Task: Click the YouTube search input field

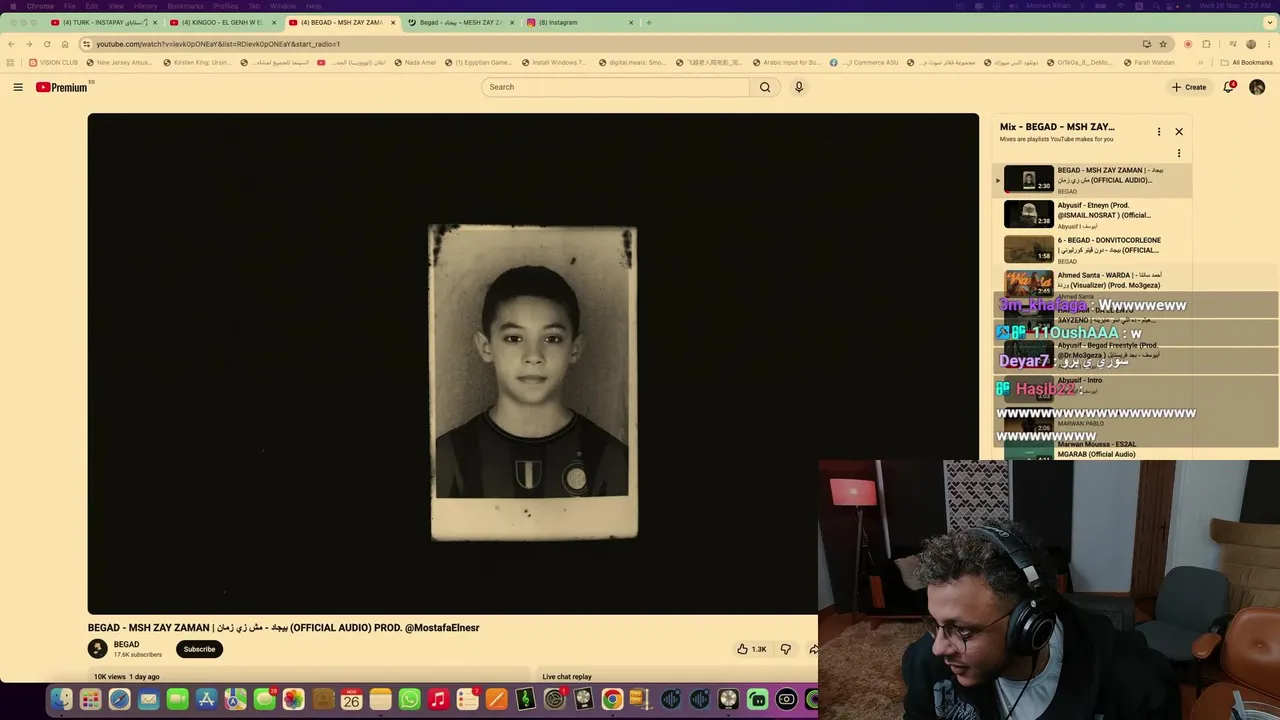Action: pyautogui.click(x=615, y=87)
